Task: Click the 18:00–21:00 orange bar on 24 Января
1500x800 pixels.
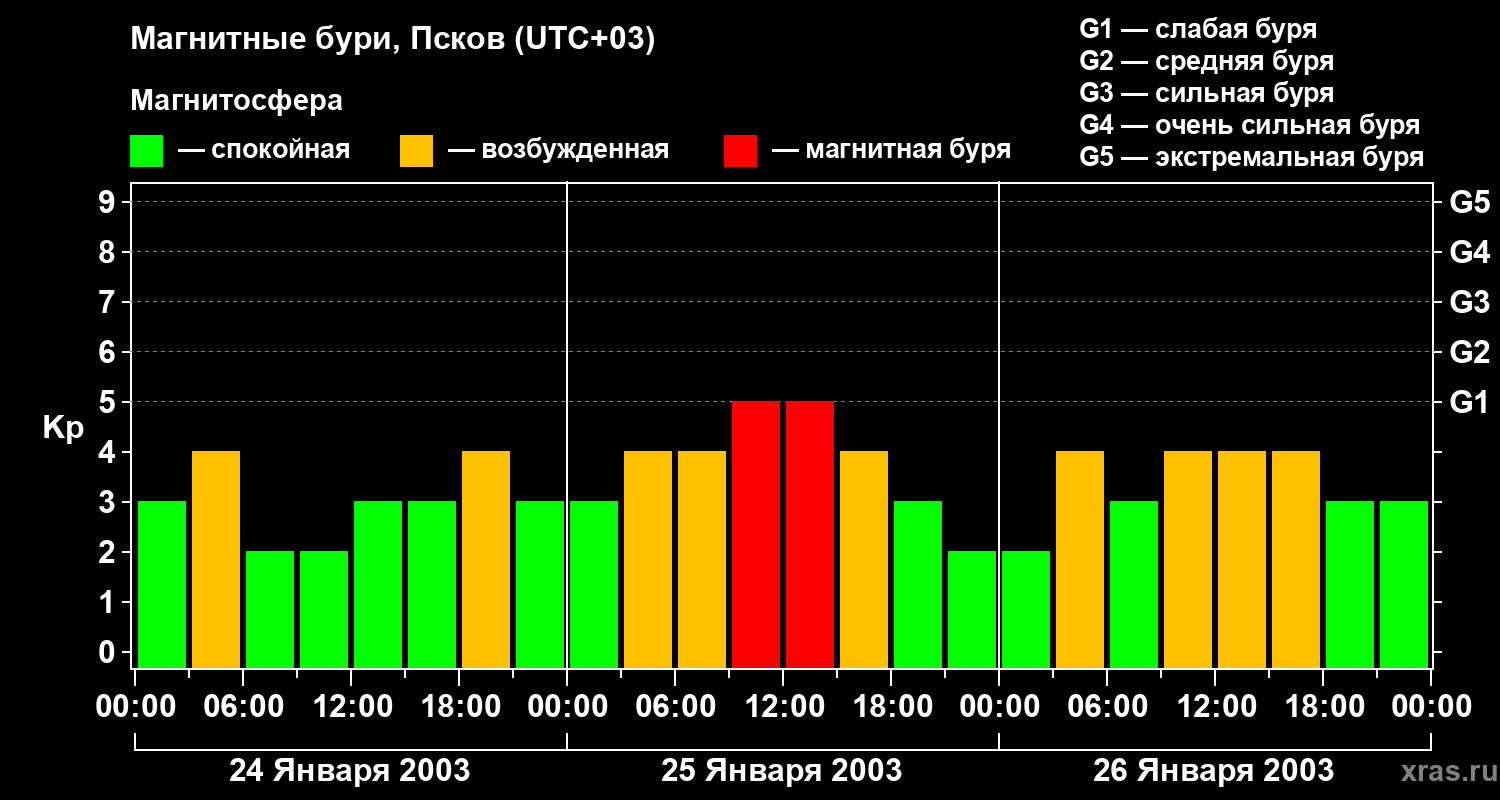Action: click(x=486, y=559)
